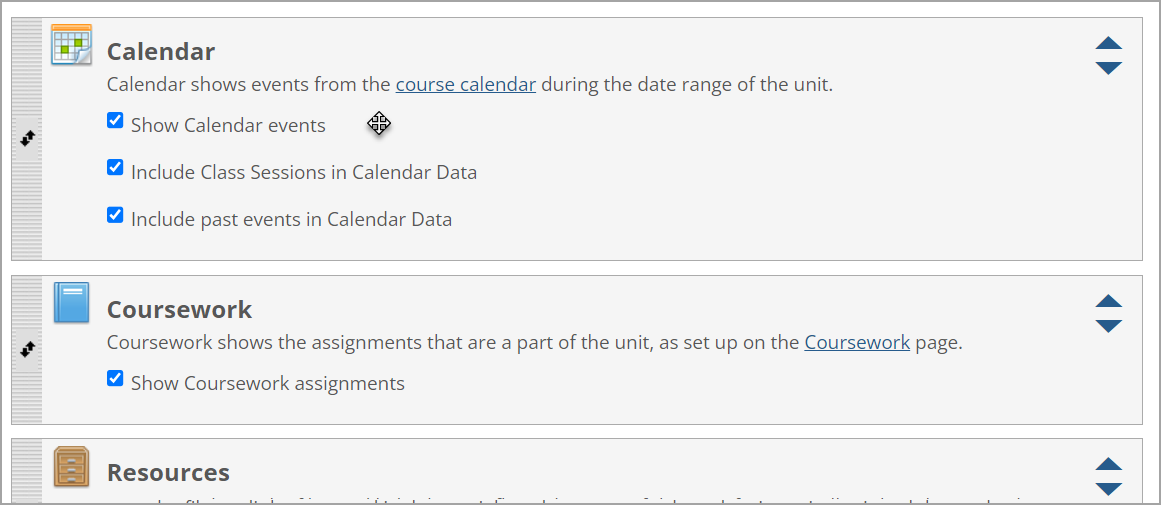Viewport: 1161px width, 505px height.
Task: Move the Calendar section up
Action: click(1108, 43)
